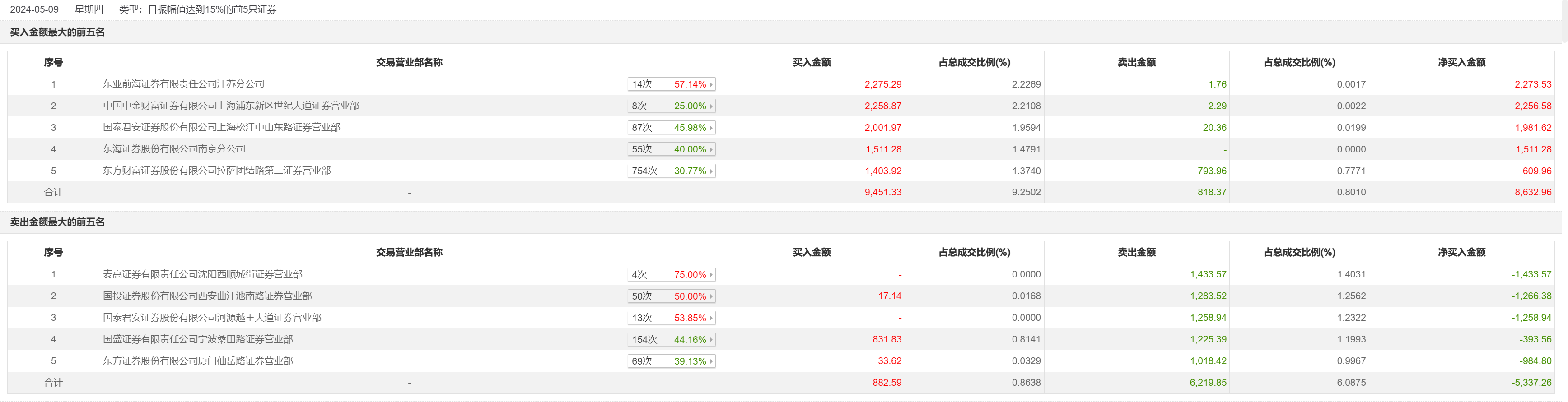Click the arrow beside 754次 30.77%
This screenshot has height=402, width=1568.
point(711,171)
